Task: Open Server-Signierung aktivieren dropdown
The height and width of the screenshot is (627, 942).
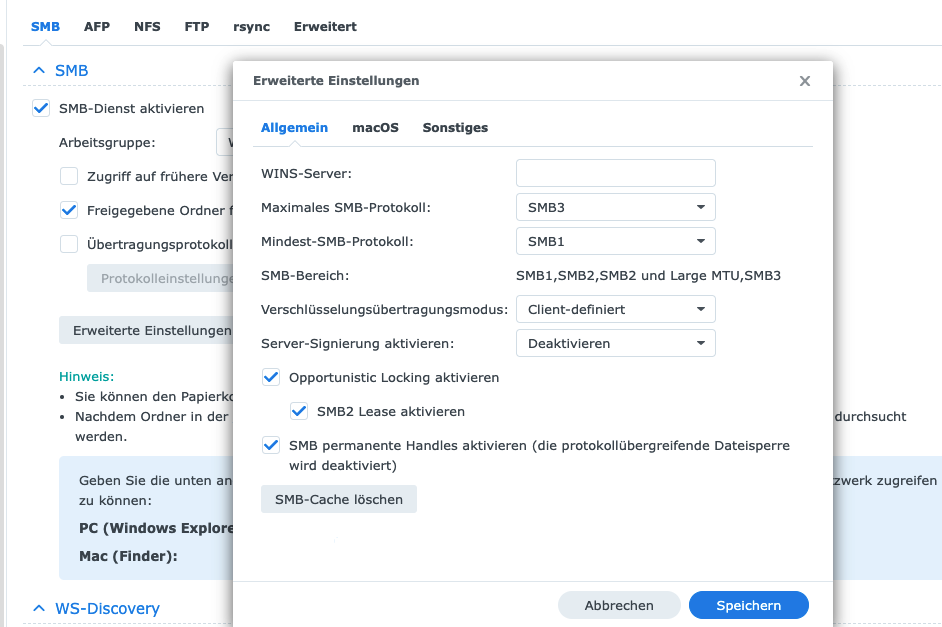Action: point(615,343)
